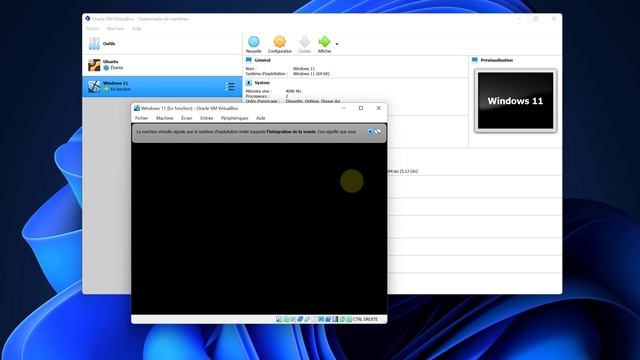Dismiss mouse integration notification with blue X icon
The width and height of the screenshot is (640, 360).
pos(370,132)
